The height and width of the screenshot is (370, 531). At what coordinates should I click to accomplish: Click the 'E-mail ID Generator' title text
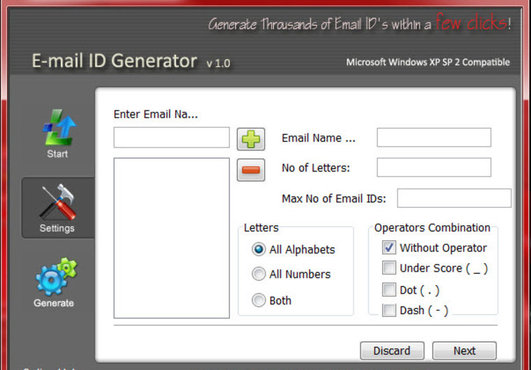pyautogui.click(x=114, y=61)
